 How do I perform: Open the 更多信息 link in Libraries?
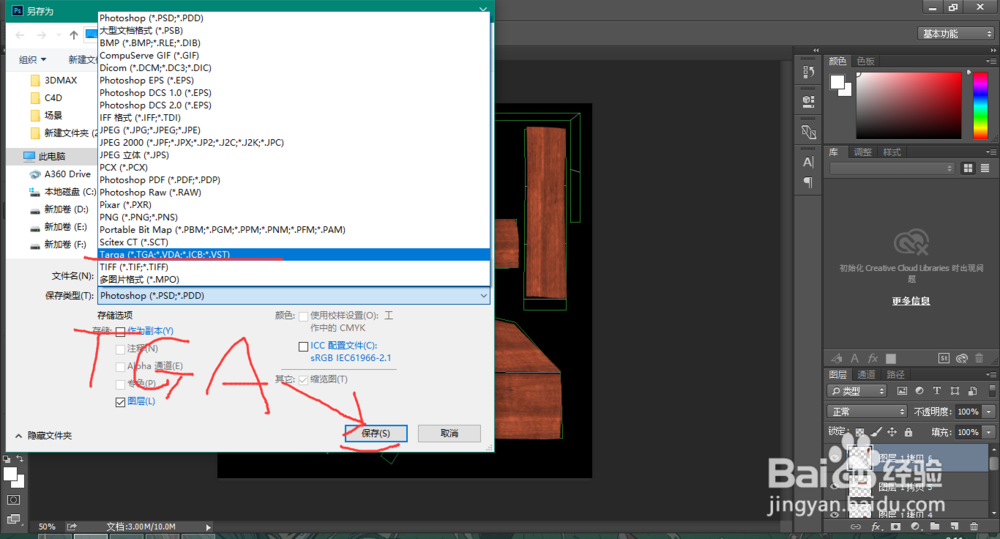(911, 301)
